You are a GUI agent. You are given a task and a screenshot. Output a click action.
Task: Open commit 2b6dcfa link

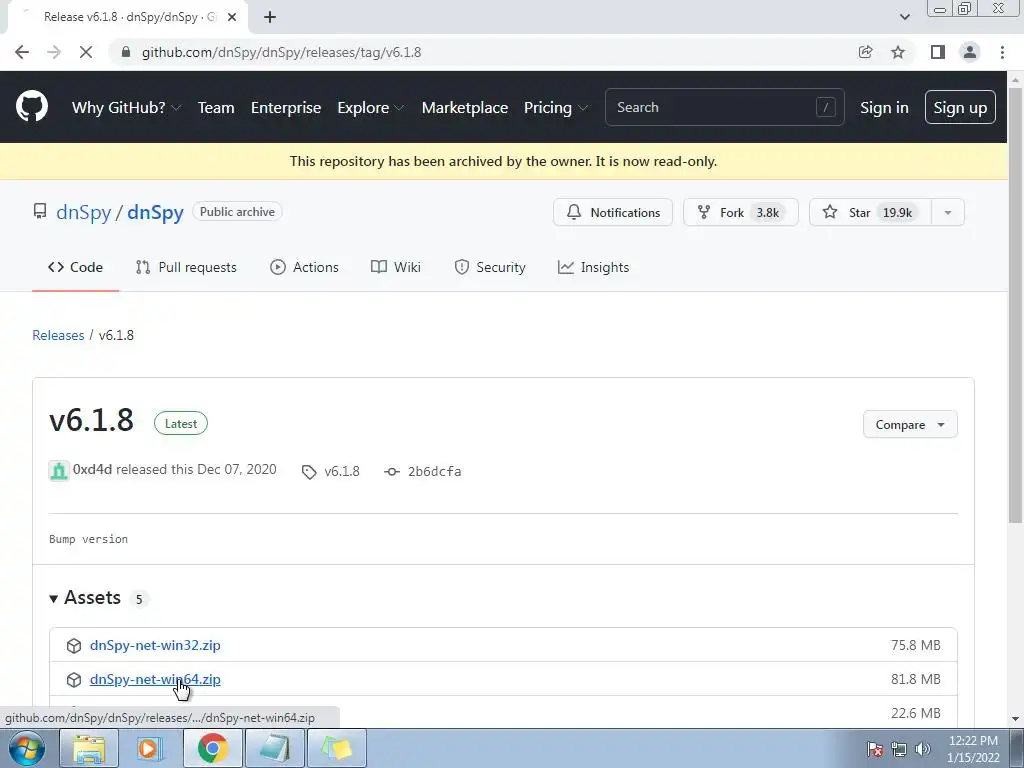click(434, 472)
